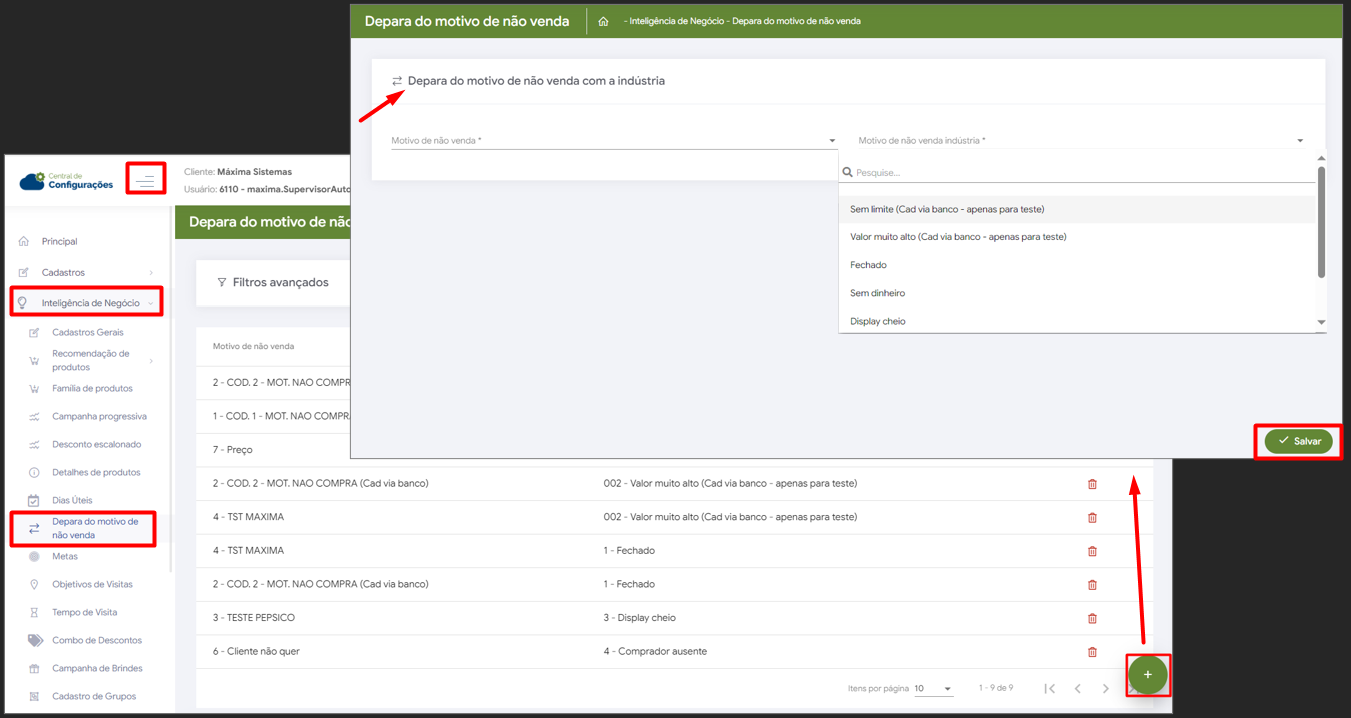Click the Principal home icon in sidebar

pyautogui.click(x=24, y=241)
